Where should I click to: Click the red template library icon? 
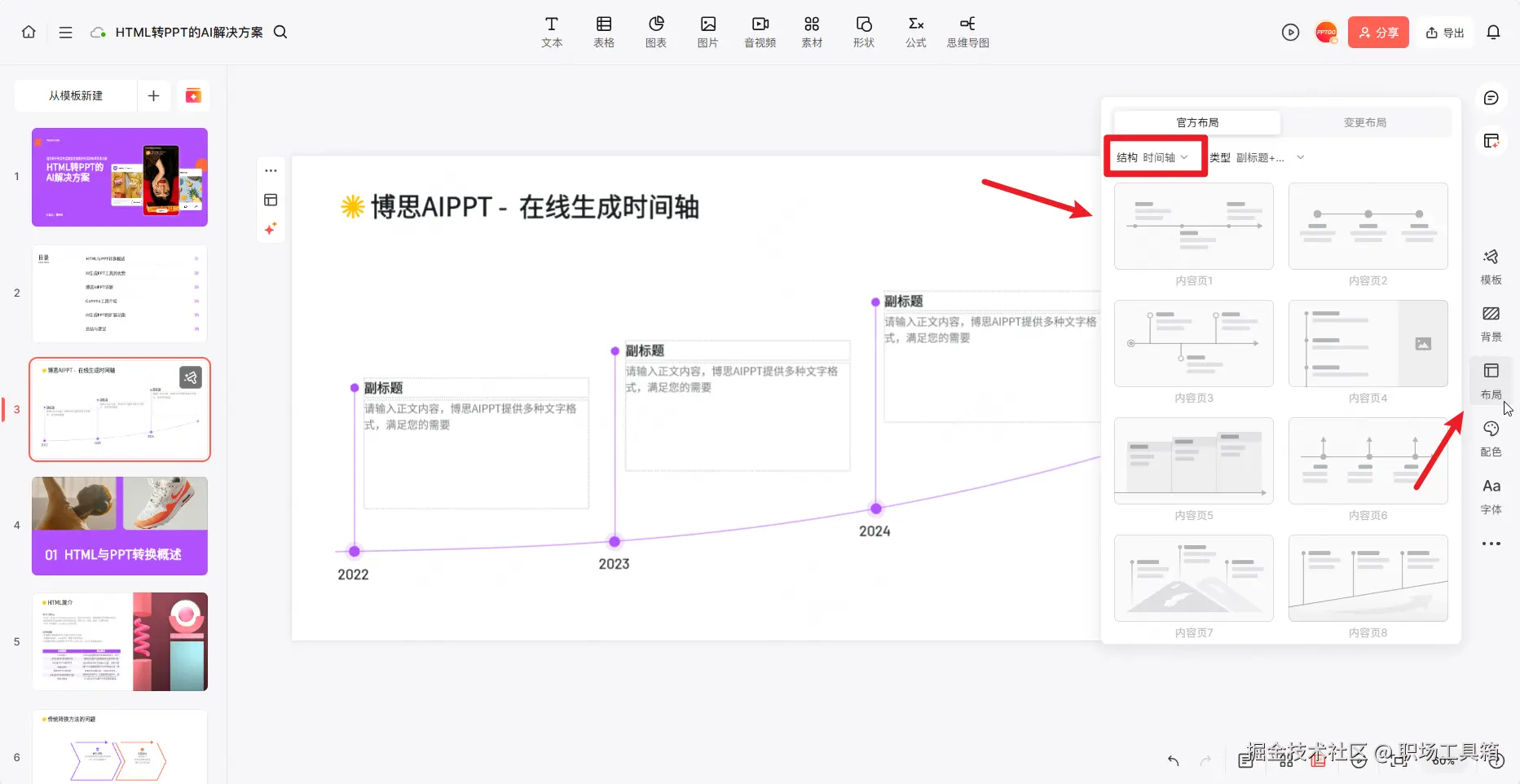tap(193, 96)
